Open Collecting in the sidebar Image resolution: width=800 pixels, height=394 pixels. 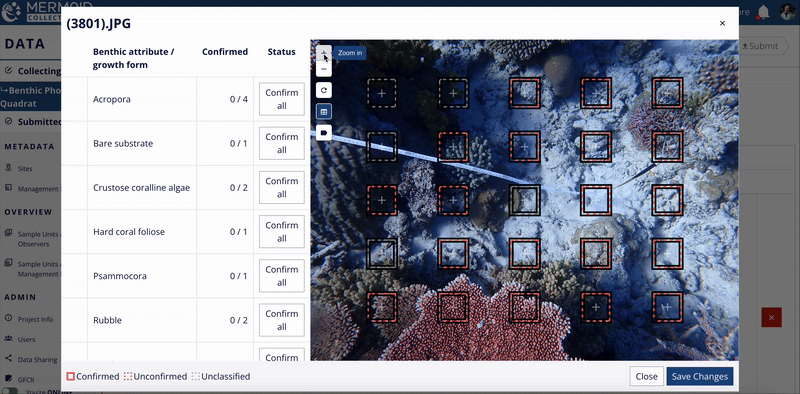pyautogui.click(x=31, y=71)
